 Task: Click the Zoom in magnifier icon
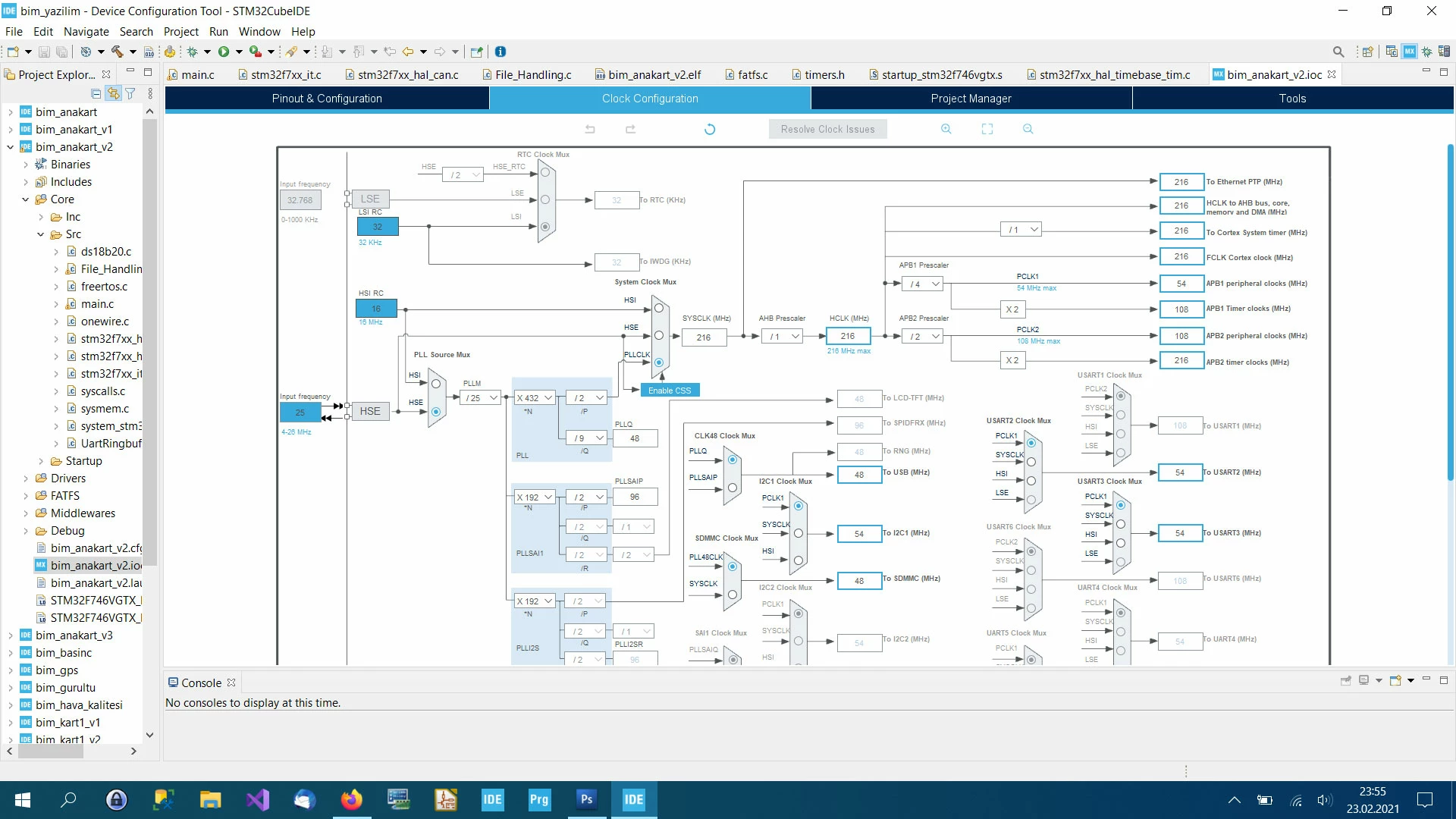click(x=946, y=129)
